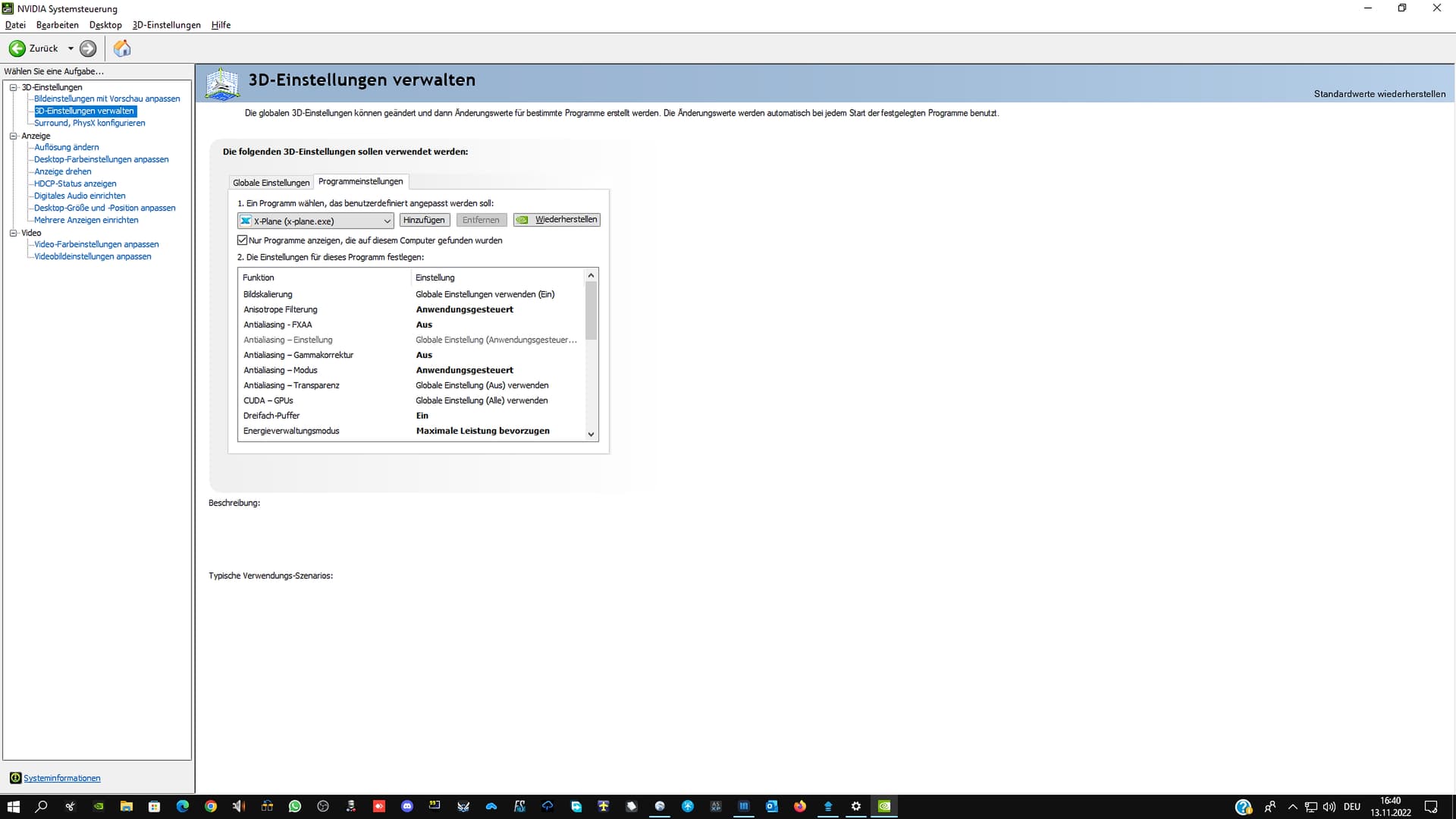Image resolution: width=1456 pixels, height=819 pixels.
Task: Click the settings list scrollbar down arrow
Action: pos(591,435)
